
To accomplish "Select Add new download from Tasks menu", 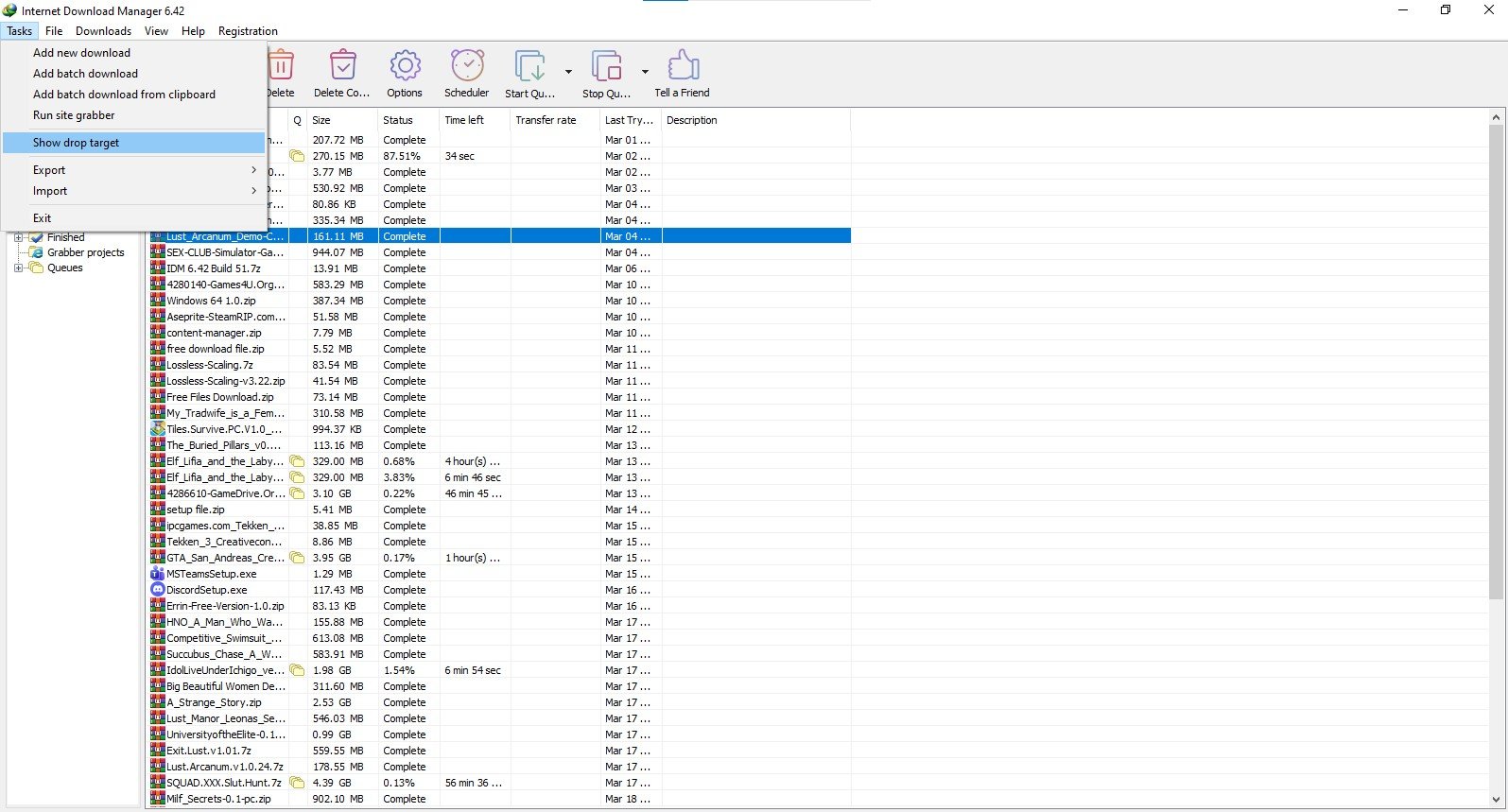I will (x=81, y=53).
